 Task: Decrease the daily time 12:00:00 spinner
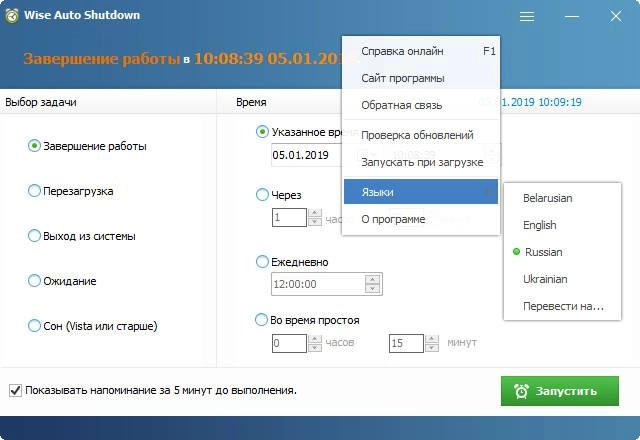[372, 289]
